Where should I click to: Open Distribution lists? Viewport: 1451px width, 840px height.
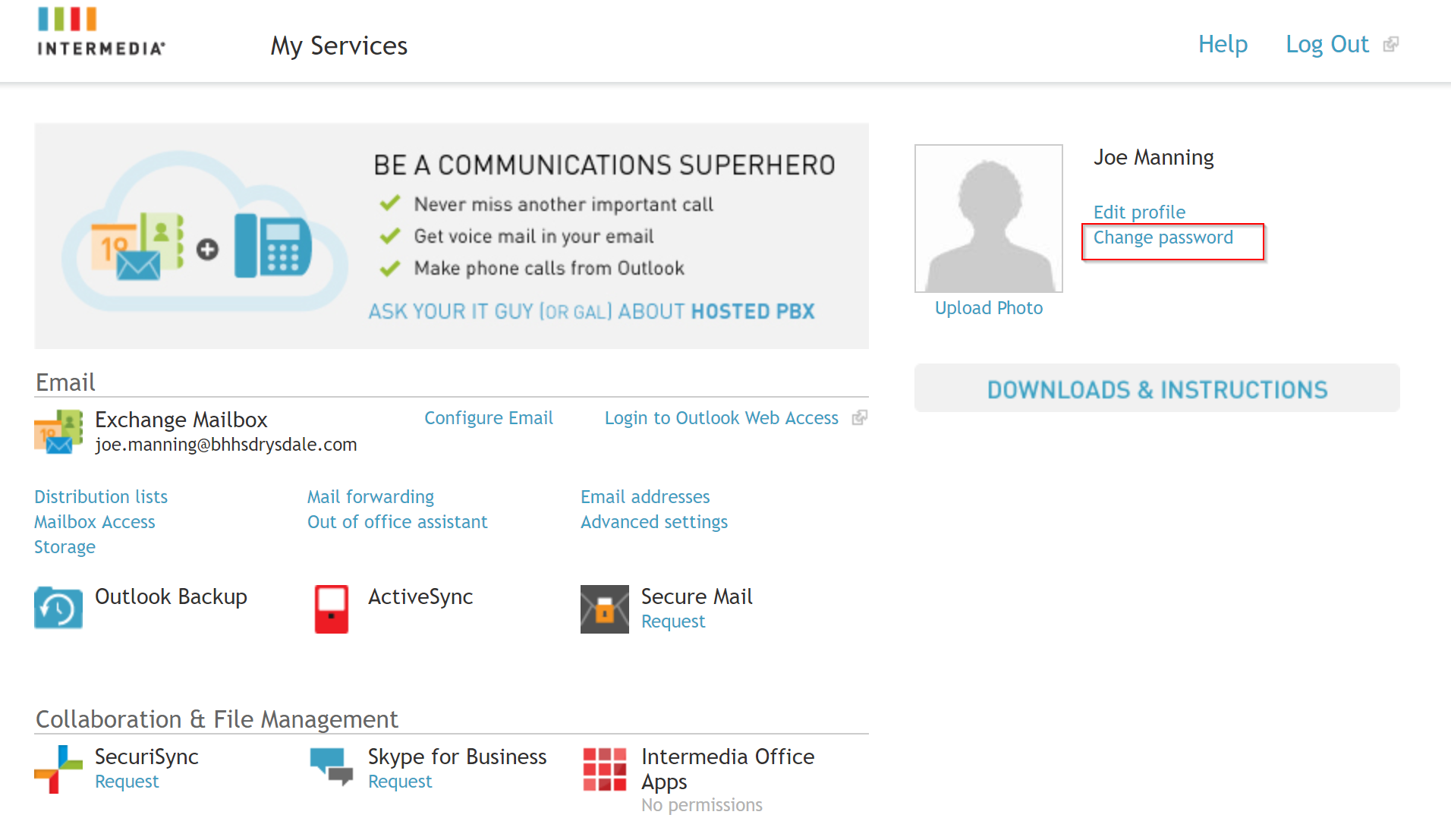[101, 497]
